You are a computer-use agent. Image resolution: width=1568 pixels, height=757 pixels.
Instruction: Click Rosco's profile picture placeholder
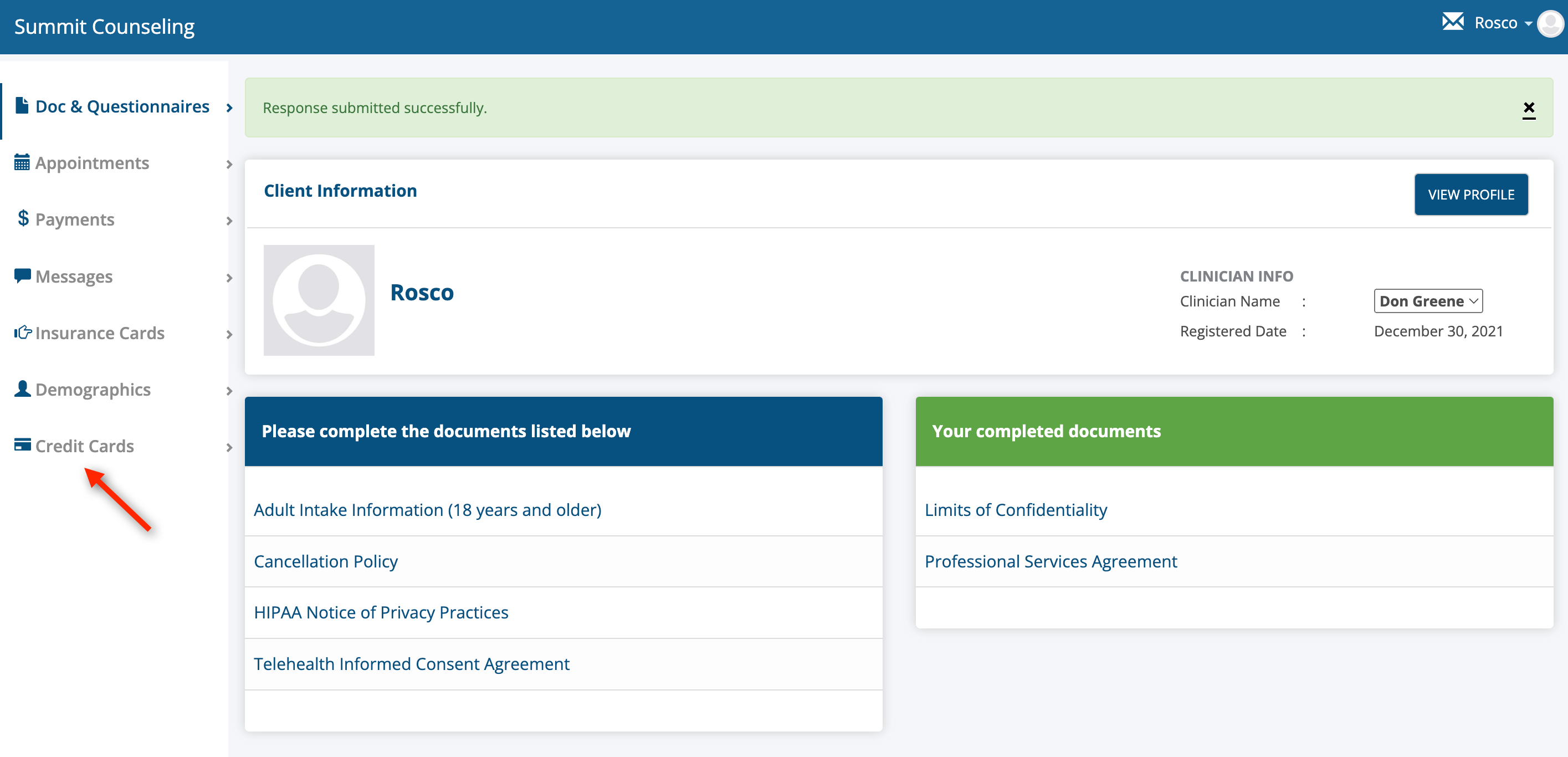[x=319, y=300]
